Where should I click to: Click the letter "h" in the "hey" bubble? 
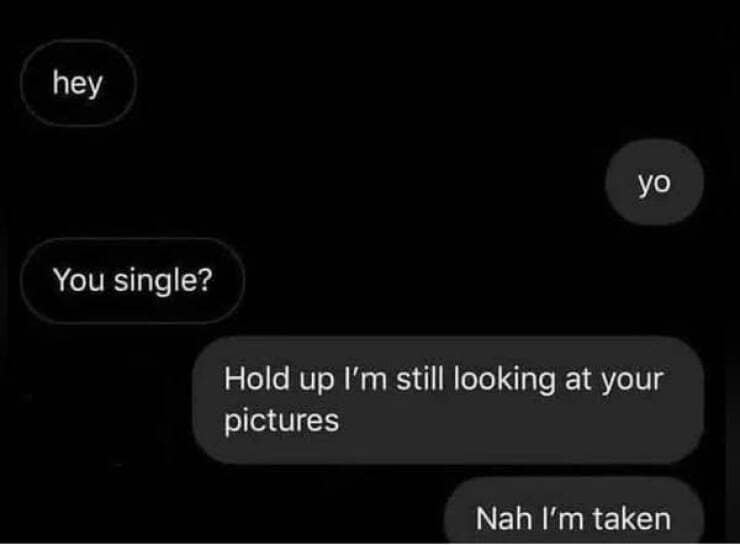click(60, 82)
